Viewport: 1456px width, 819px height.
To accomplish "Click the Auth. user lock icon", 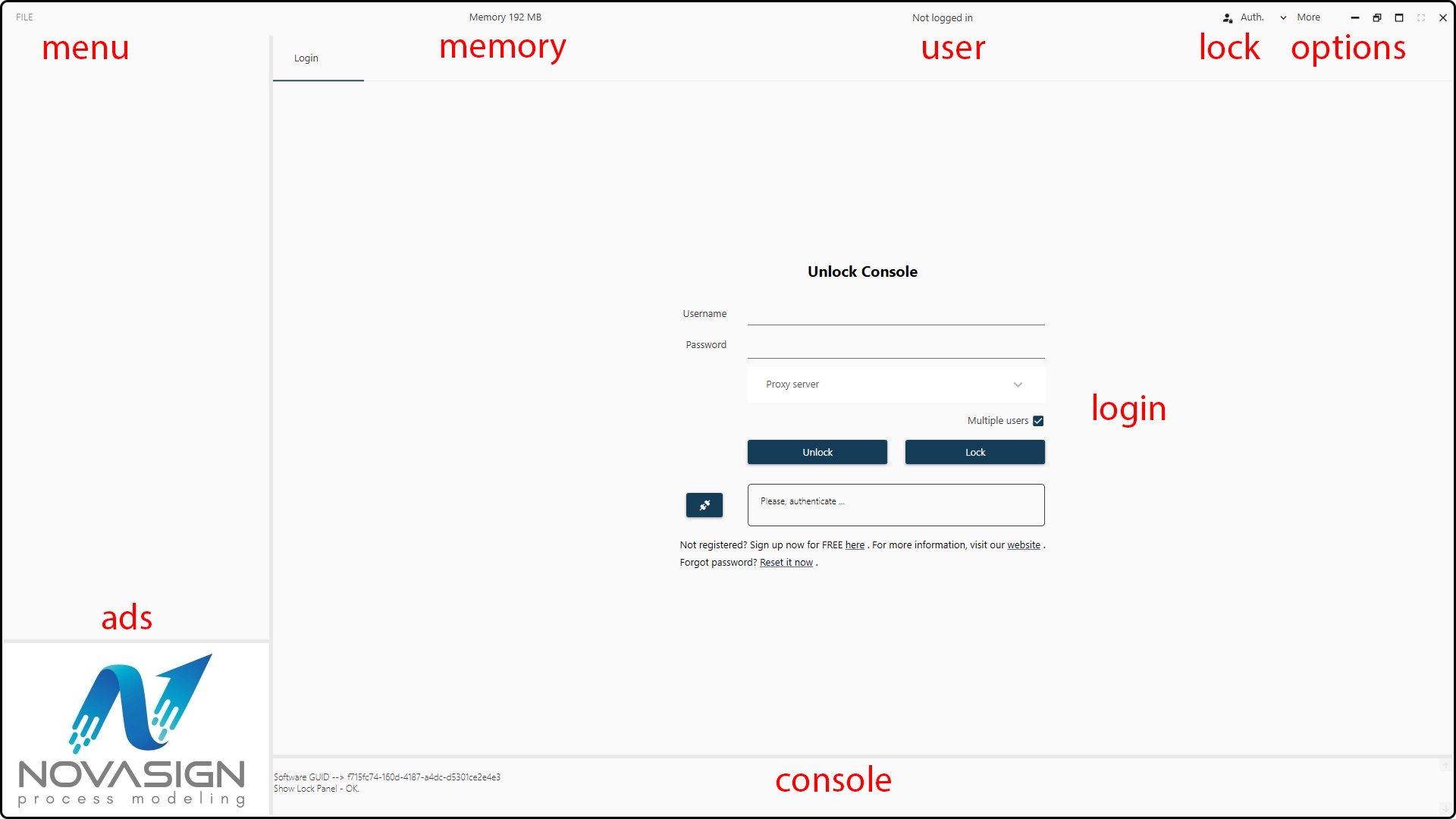I will coord(1227,17).
